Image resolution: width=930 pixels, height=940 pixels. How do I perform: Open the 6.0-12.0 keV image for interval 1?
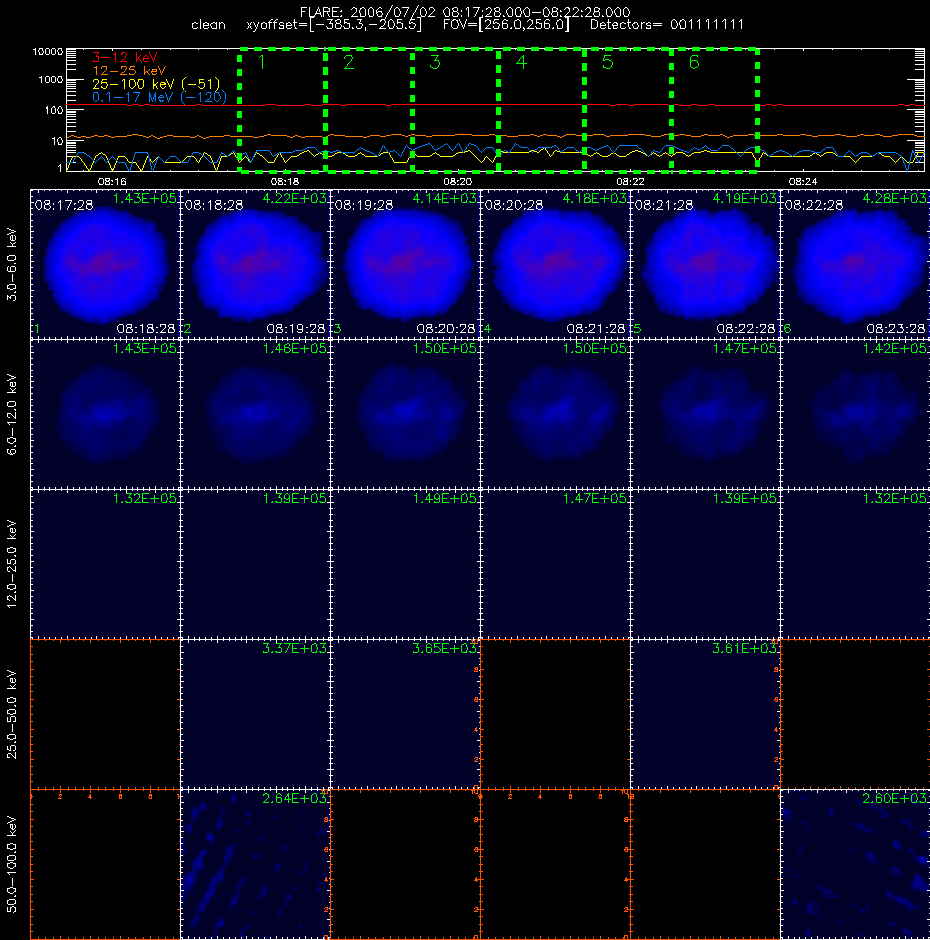click(105, 414)
